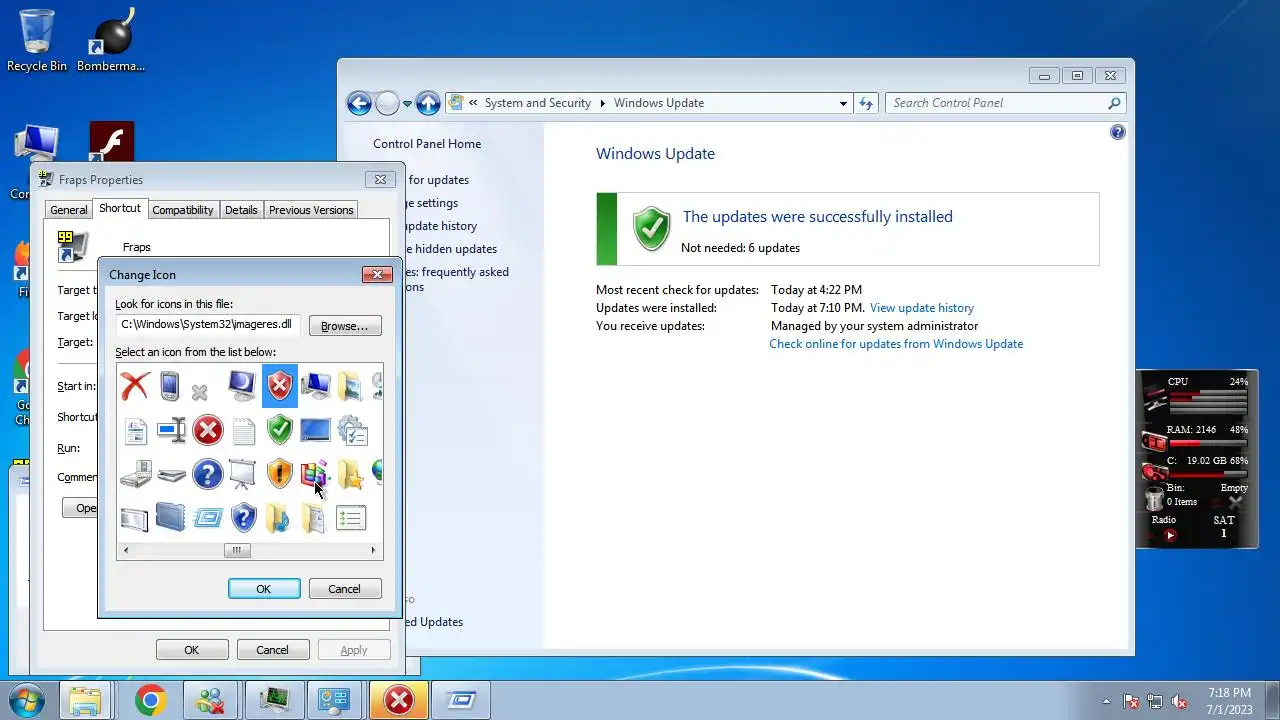
Task: Show hidden tray icons arrow
Action: pyautogui.click(x=1106, y=702)
